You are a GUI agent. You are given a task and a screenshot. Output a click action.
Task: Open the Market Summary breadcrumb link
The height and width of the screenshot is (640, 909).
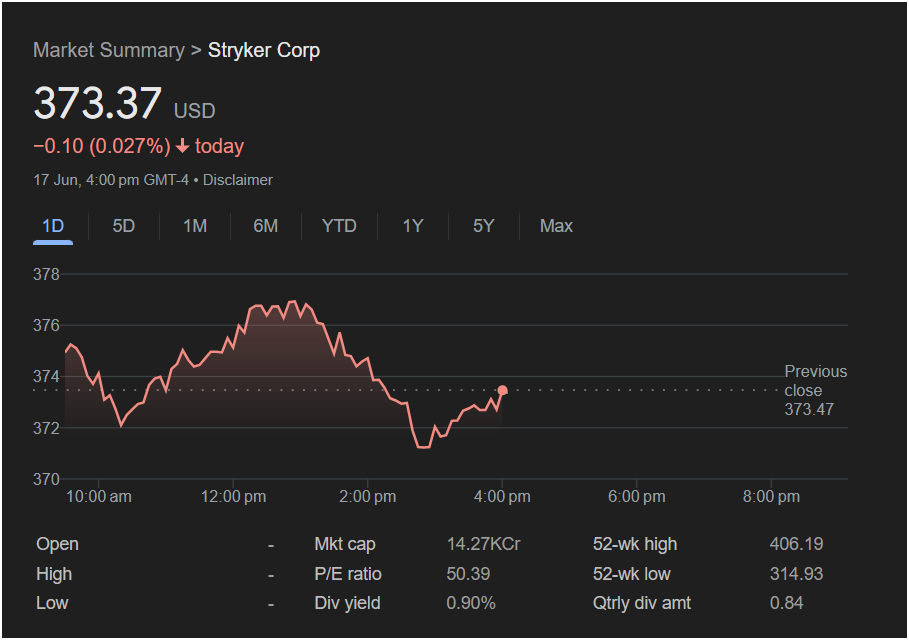click(109, 50)
